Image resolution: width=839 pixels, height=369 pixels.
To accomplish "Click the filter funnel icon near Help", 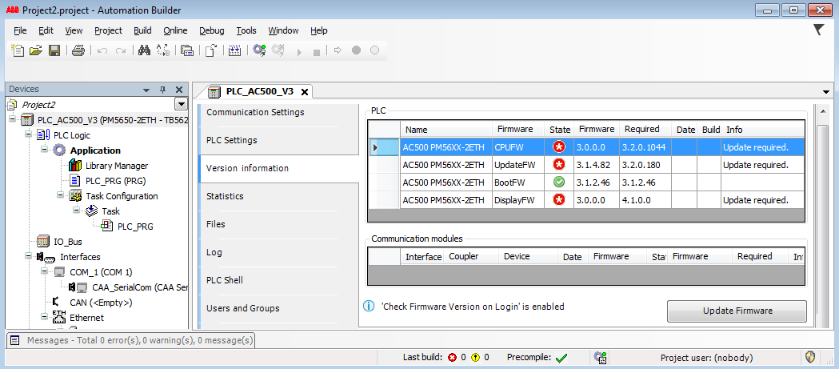I will click(x=818, y=30).
